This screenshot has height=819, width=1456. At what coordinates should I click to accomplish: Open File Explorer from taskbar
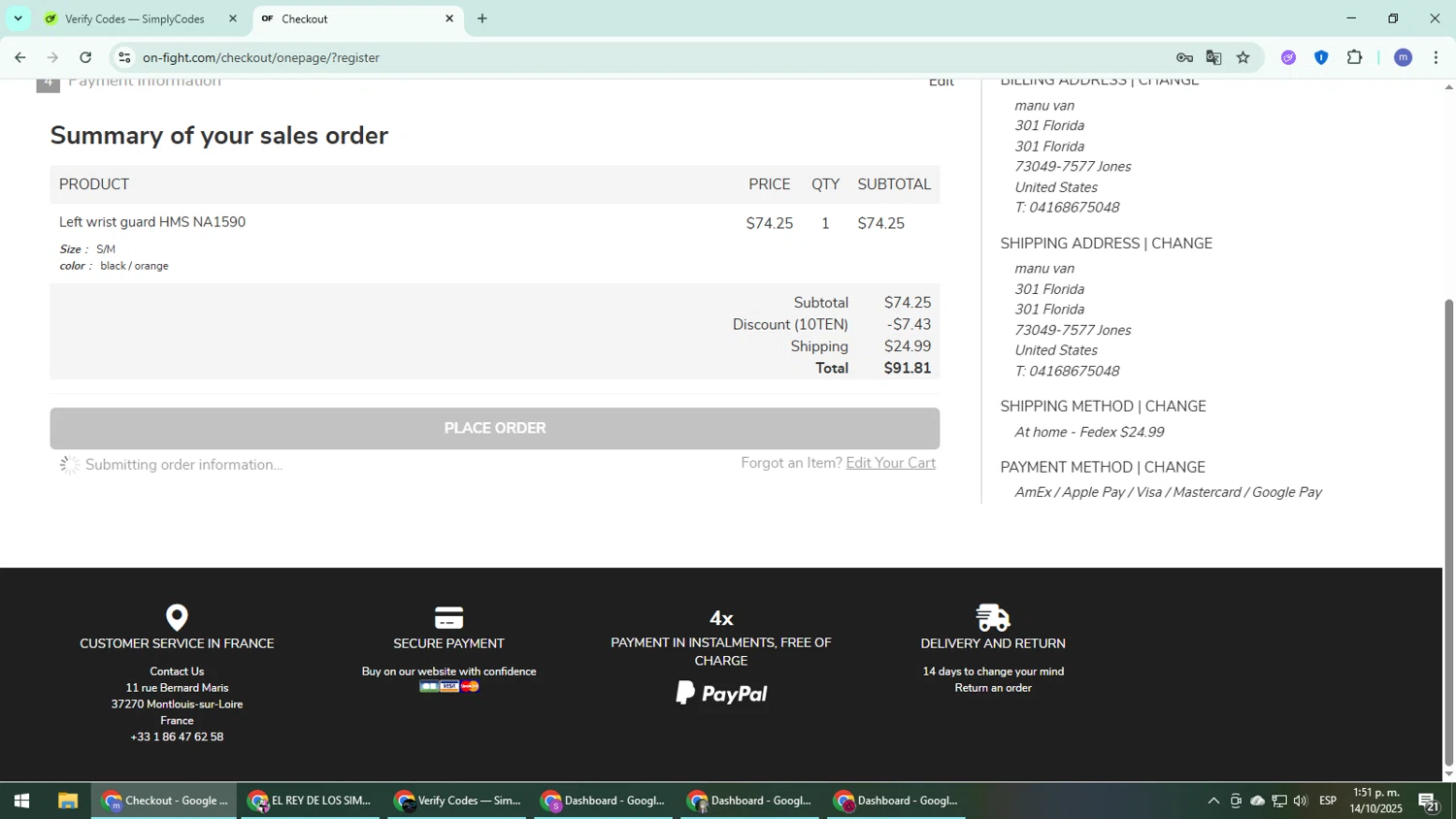67,801
